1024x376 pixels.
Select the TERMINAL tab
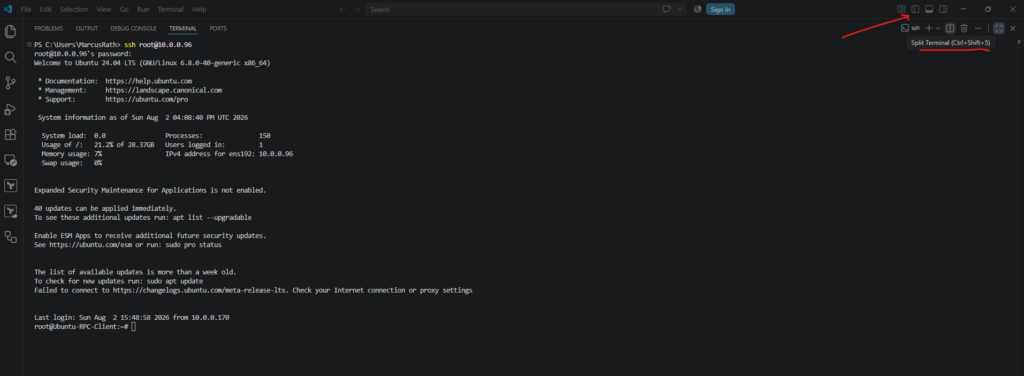click(183, 29)
